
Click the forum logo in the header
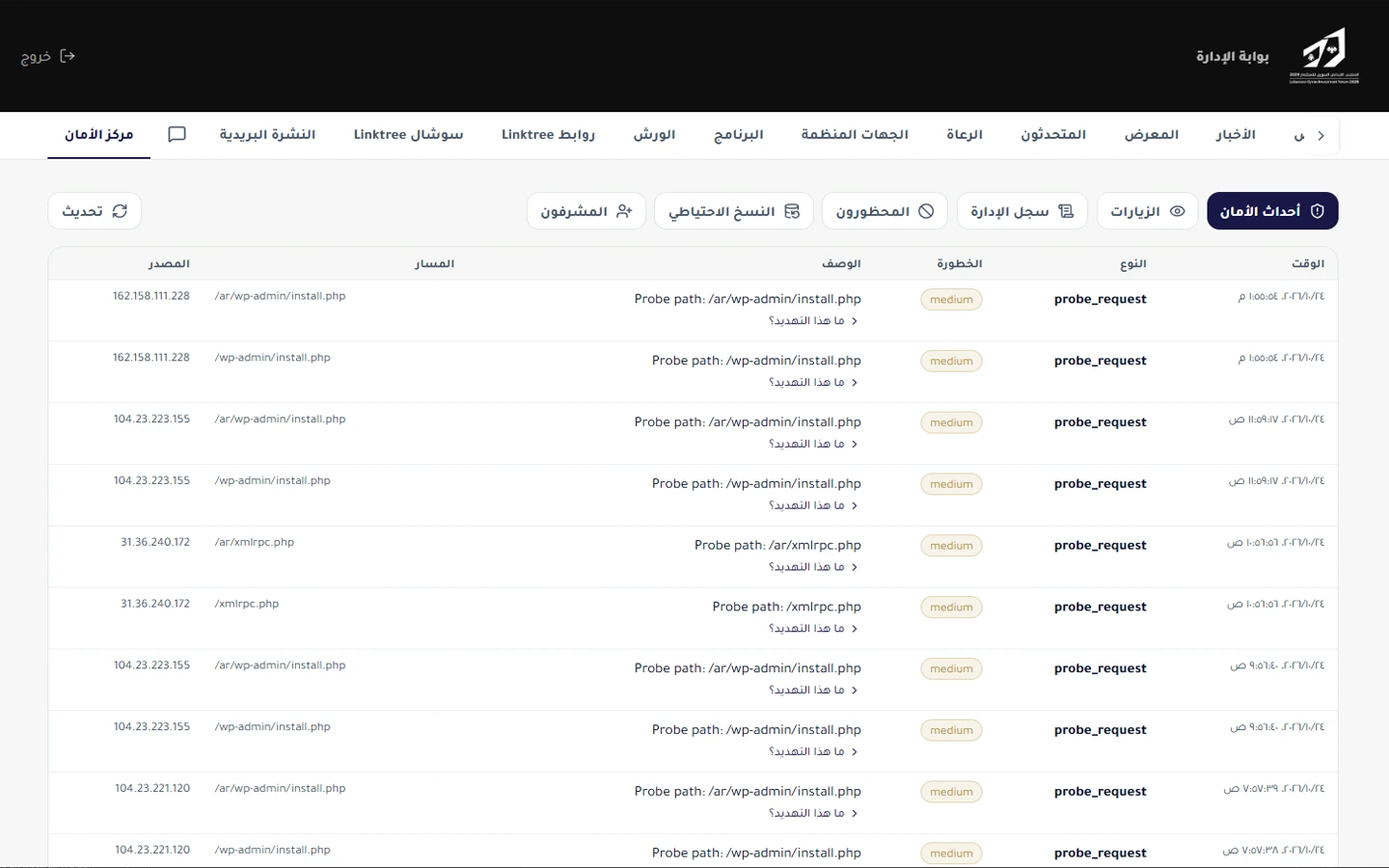[1324, 56]
